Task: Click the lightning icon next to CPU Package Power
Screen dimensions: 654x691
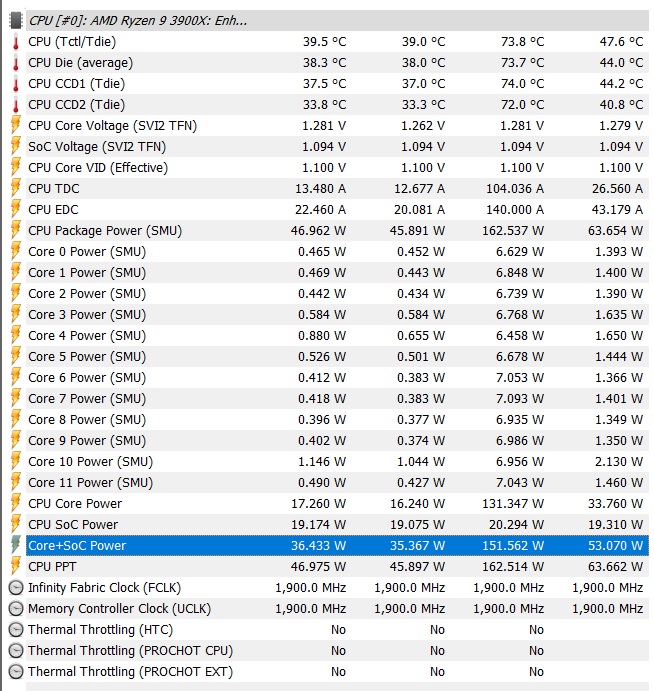Action: (x=15, y=231)
